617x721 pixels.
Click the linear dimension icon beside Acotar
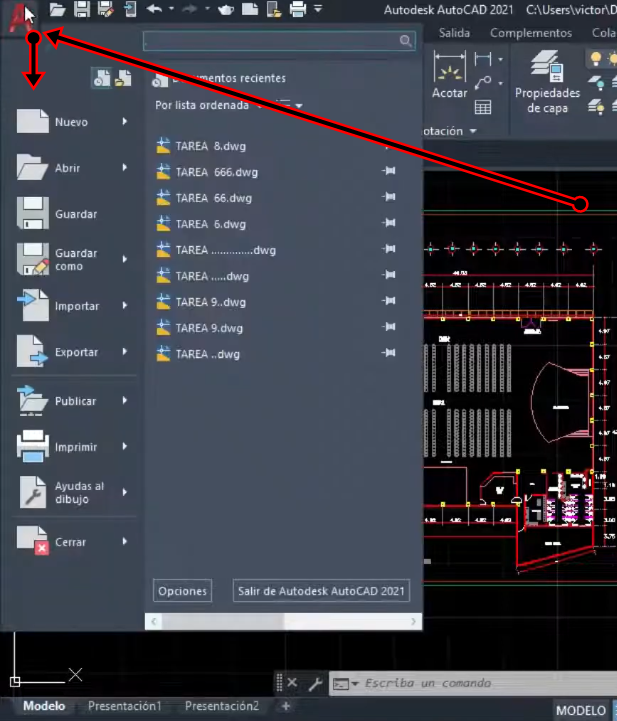click(x=483, y=59)
